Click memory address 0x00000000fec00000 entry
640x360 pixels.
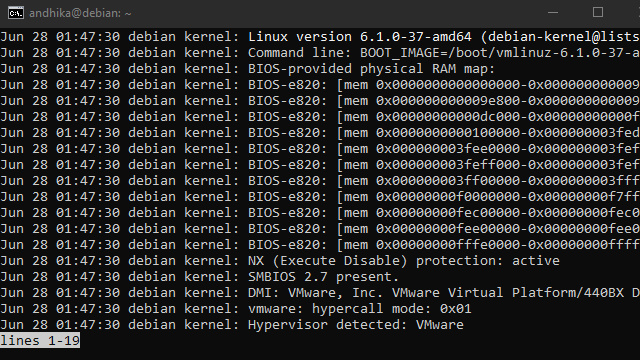tap(448, 213)
